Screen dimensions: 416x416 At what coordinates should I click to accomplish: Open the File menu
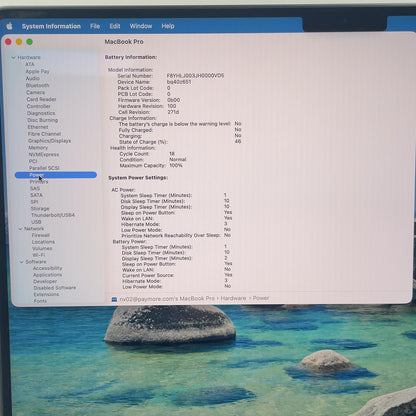click(95, 26)
